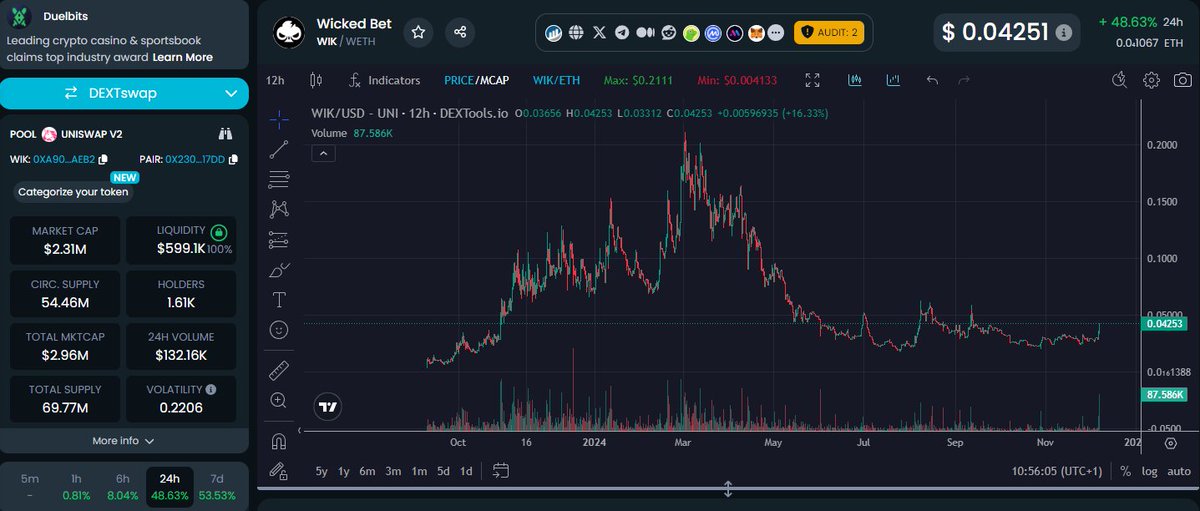Select the 24h change tab
The height and width of the screenshot is (511, 1200).
click(169, 486)
